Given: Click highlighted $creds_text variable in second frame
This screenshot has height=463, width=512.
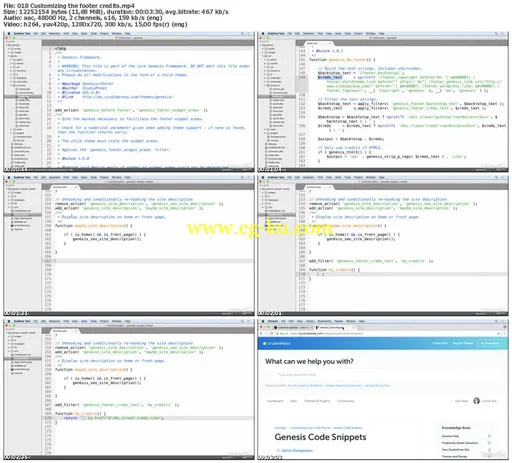Looking at the screenshot, I should pos(330,77).
